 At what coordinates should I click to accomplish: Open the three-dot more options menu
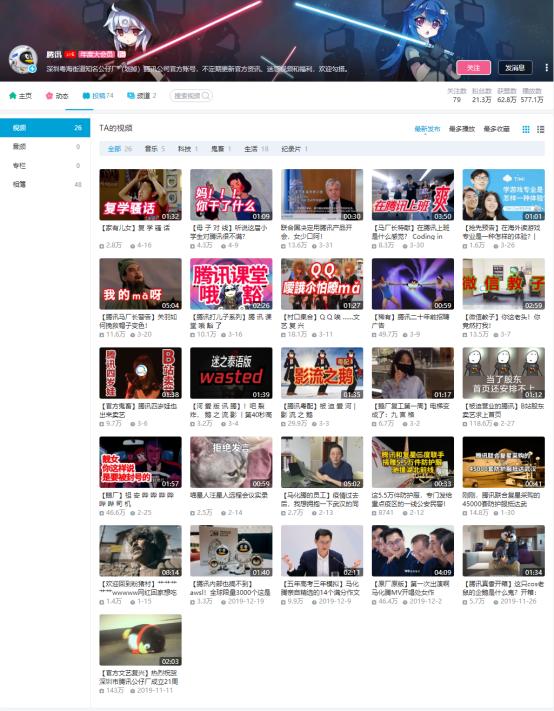pyautogui.click(x=546, y=68)
